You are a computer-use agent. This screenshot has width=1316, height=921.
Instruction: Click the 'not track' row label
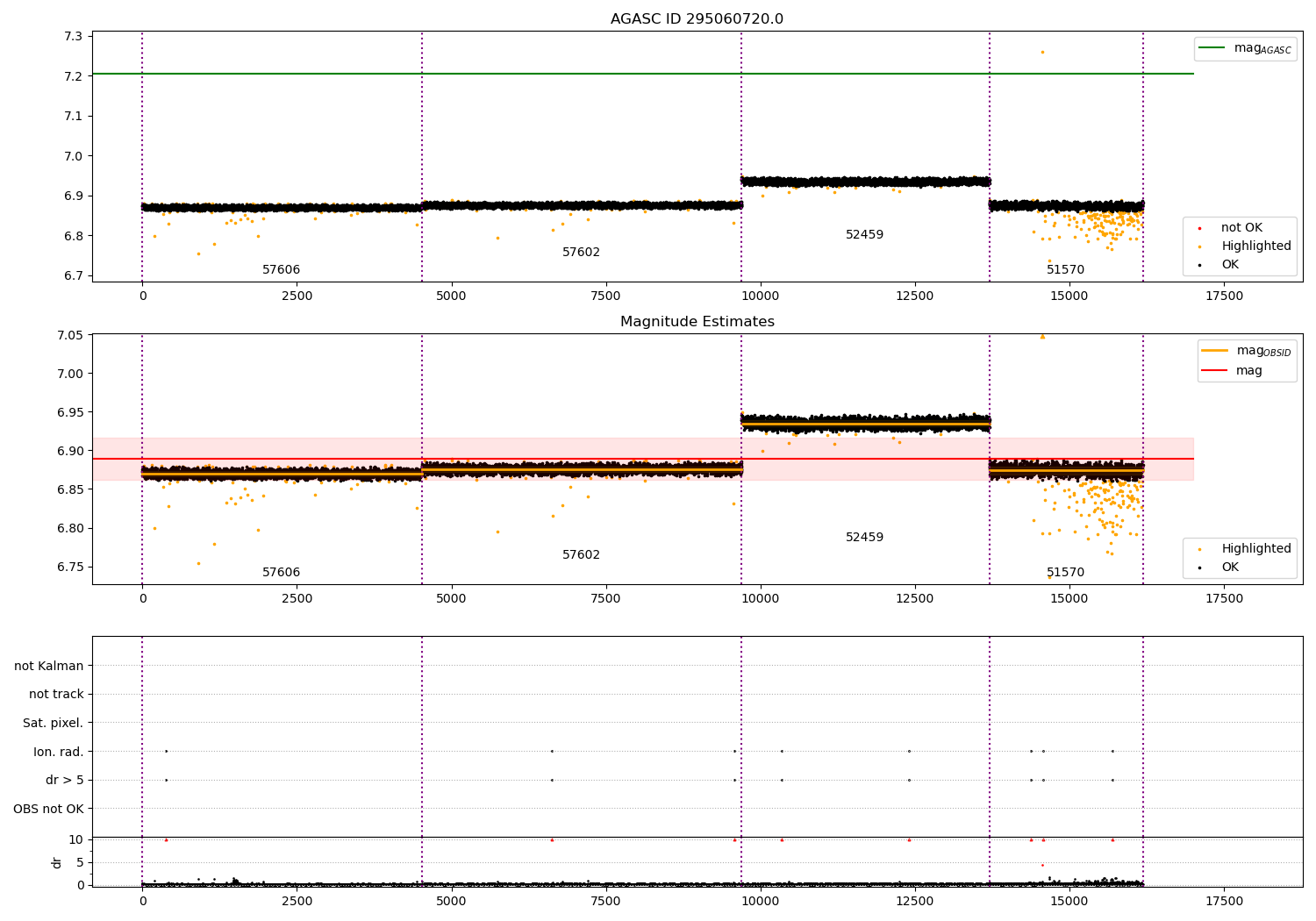[56, 695]
